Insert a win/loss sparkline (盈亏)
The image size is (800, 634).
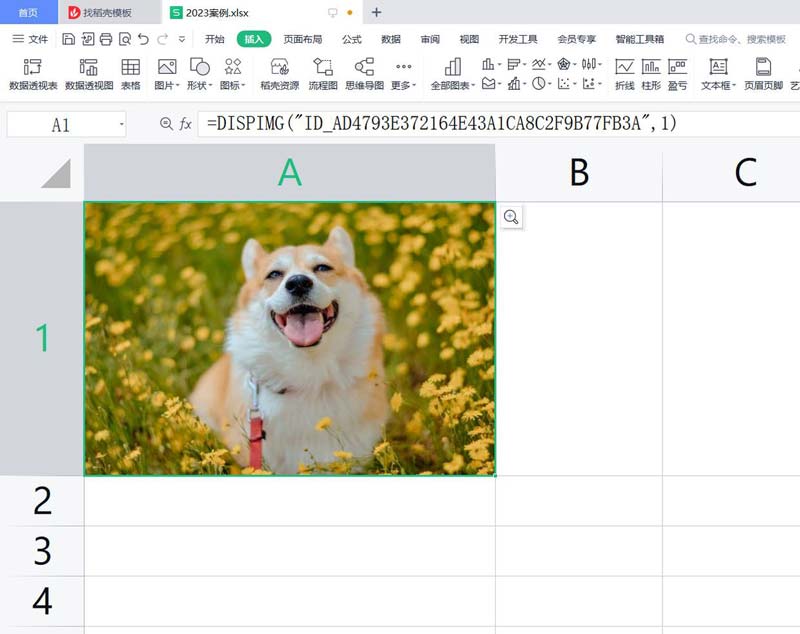pyautogui.click(x=678, y=74)
